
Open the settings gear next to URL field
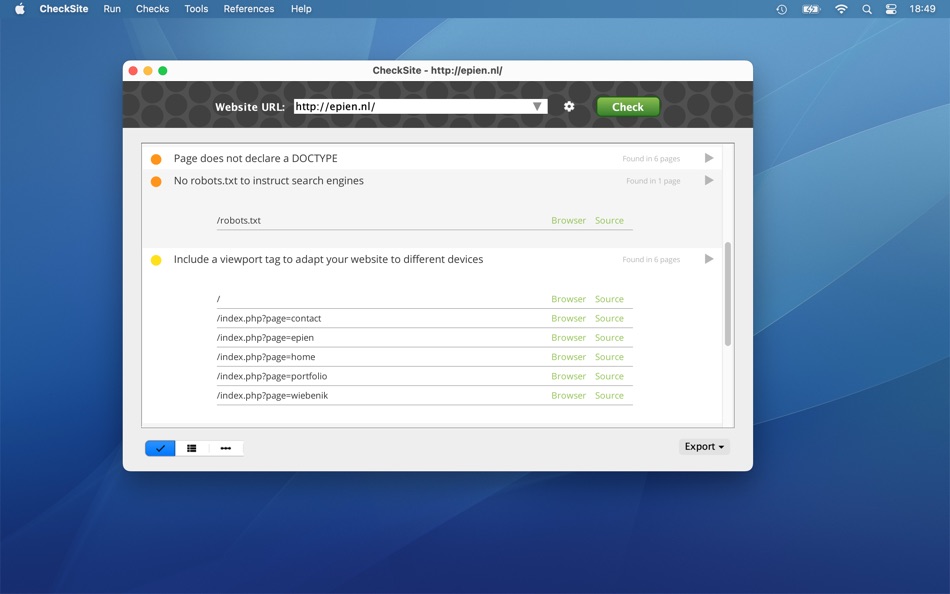pyautogui.click(x=568, y=107)
